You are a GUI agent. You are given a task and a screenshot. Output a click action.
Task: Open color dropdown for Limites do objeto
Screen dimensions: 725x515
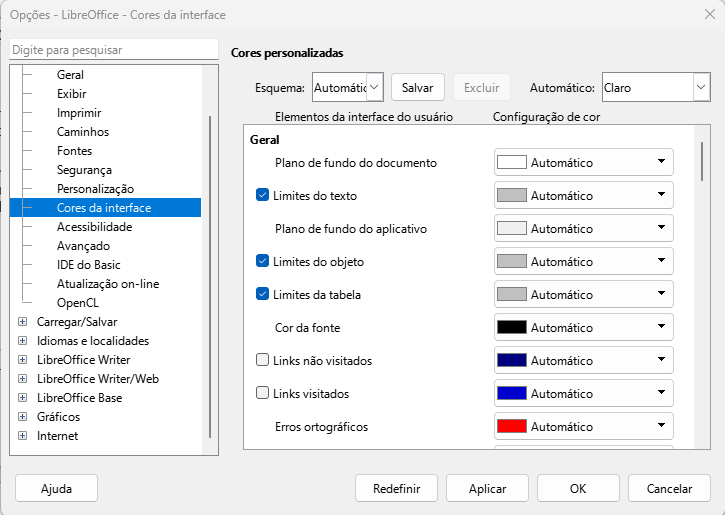584,261
